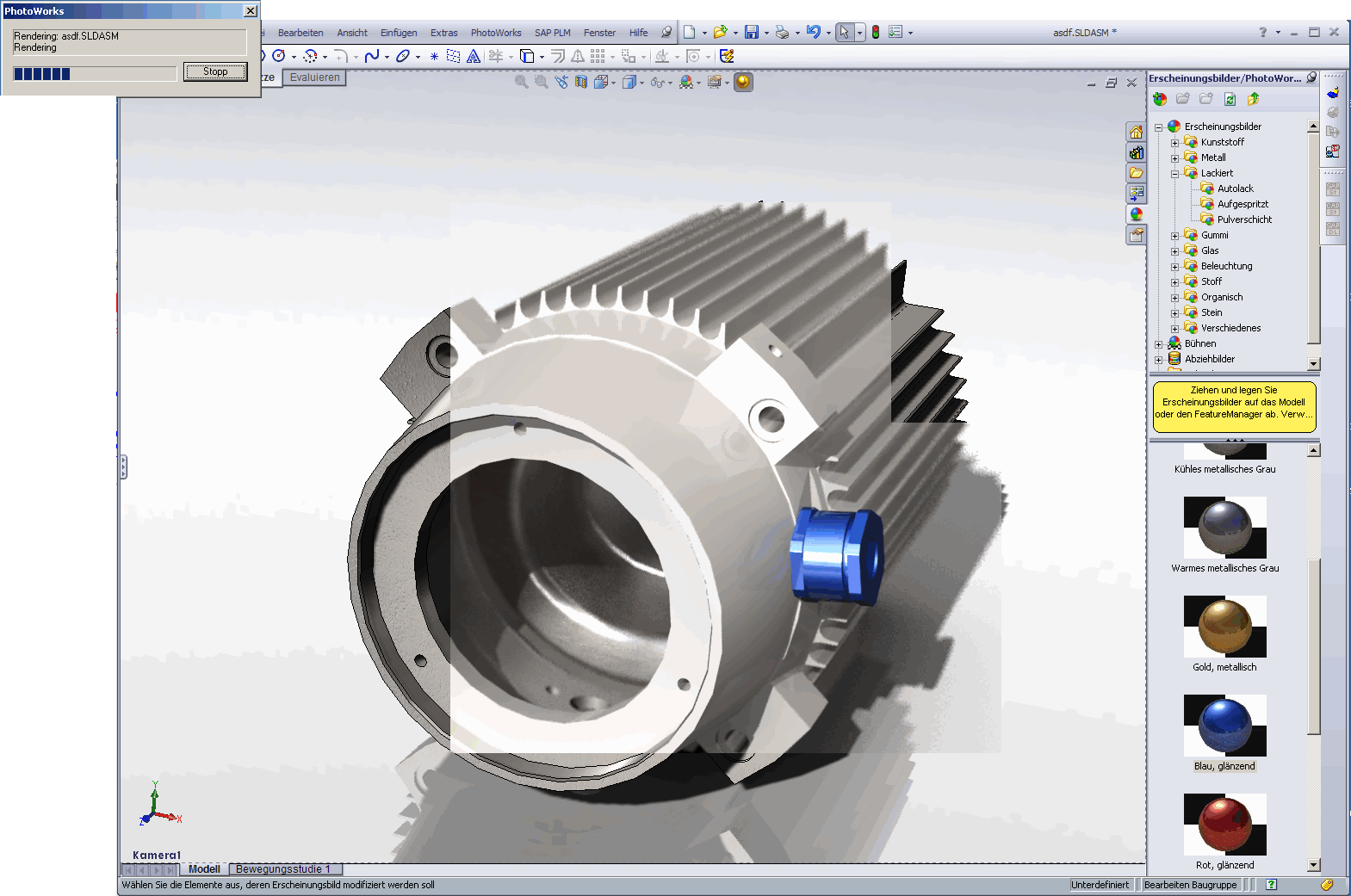Select the Pulverschicht appearance folder
The width and height of the screenshot is (1351, 896).
(x=1244, y=219)
